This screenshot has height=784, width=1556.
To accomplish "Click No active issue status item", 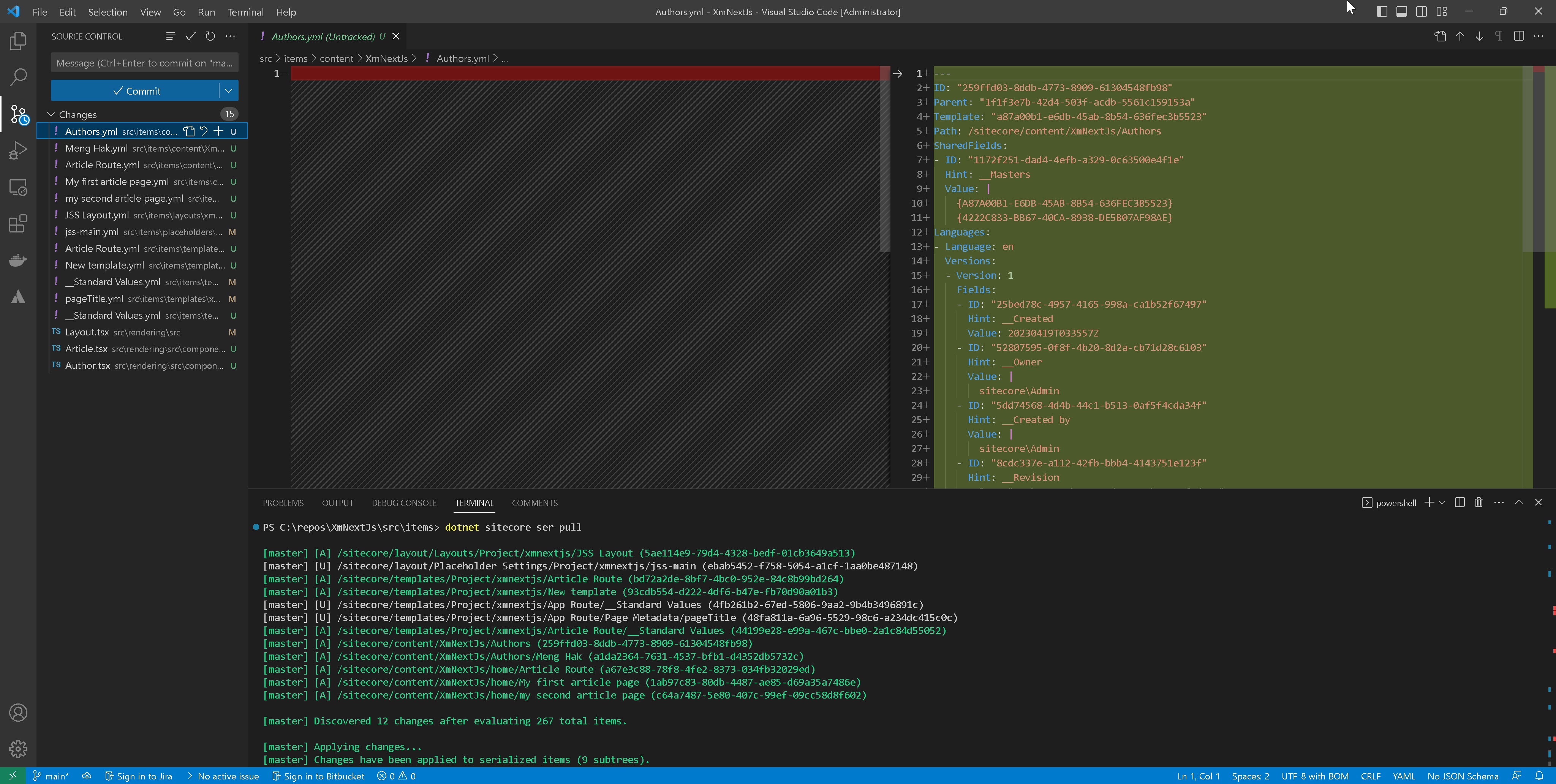I will (x=222, y=776).
